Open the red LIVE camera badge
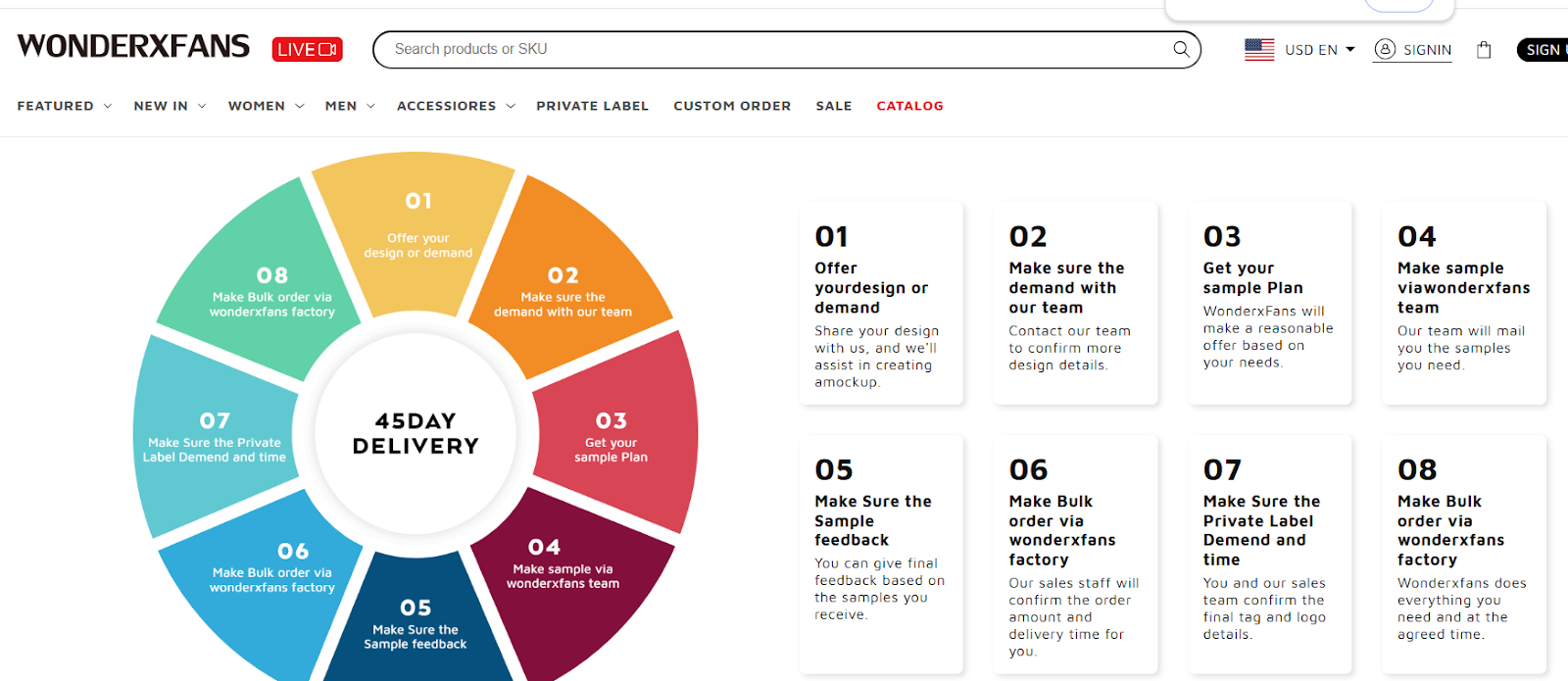 point(307,49)
